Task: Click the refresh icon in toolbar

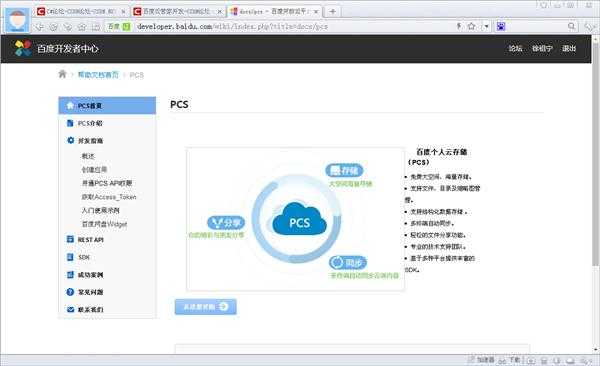Action: pos(54,26)
